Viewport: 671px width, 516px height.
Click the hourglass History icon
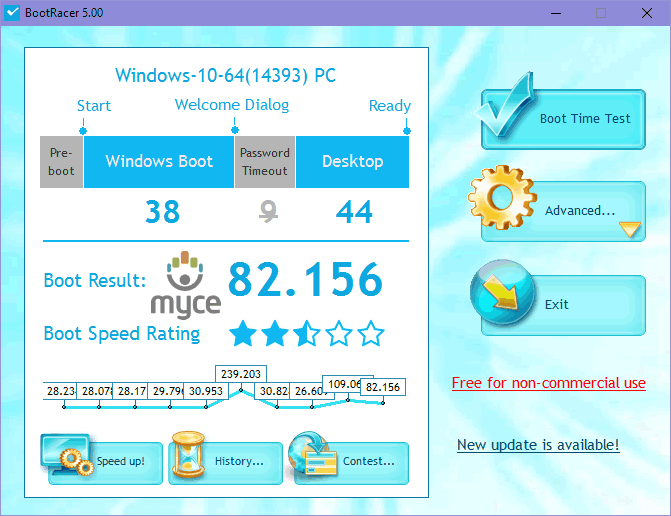tap(188, 454)
